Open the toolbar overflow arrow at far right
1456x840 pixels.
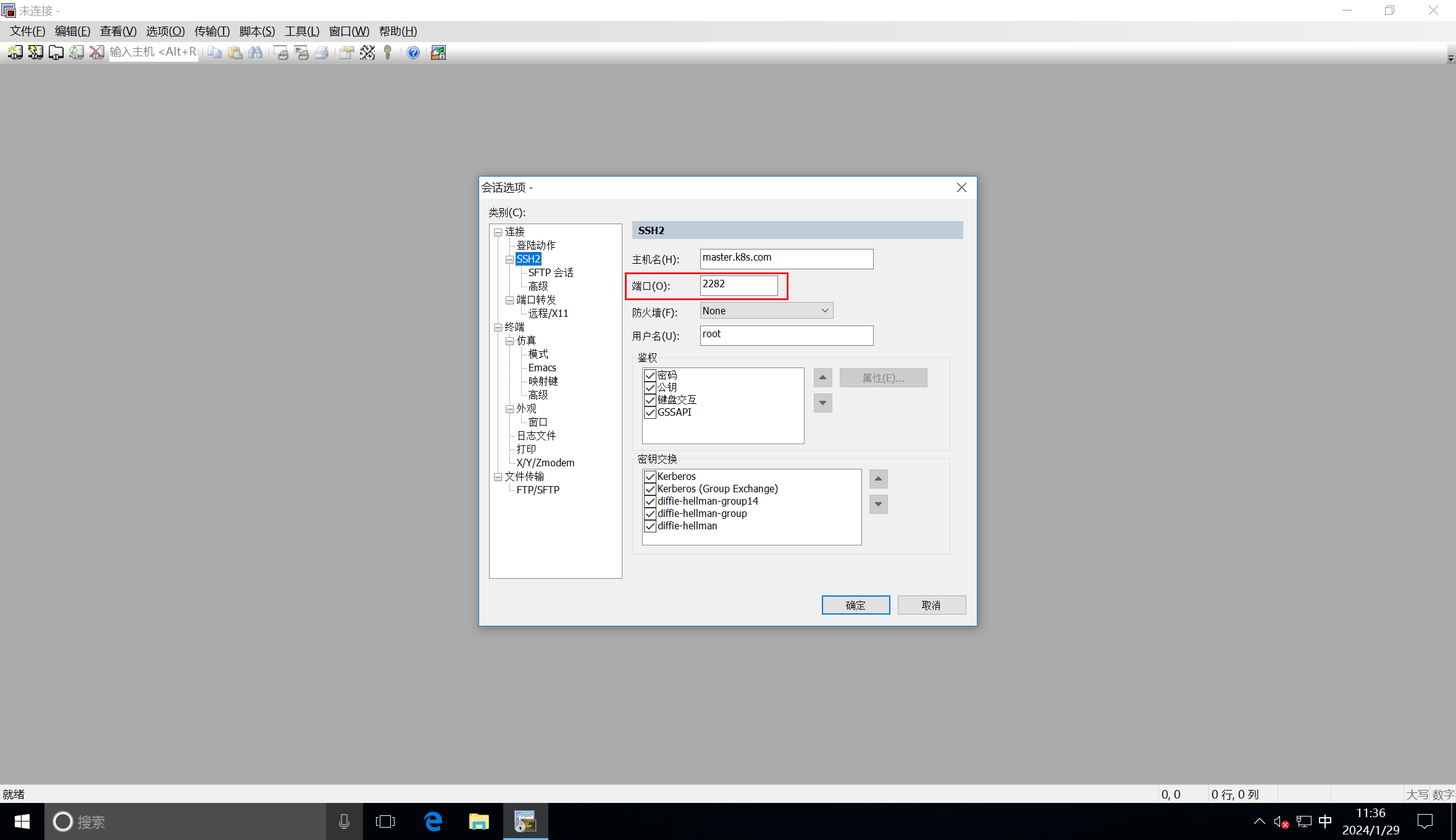pyautogui.click(x=1450, y=58)
